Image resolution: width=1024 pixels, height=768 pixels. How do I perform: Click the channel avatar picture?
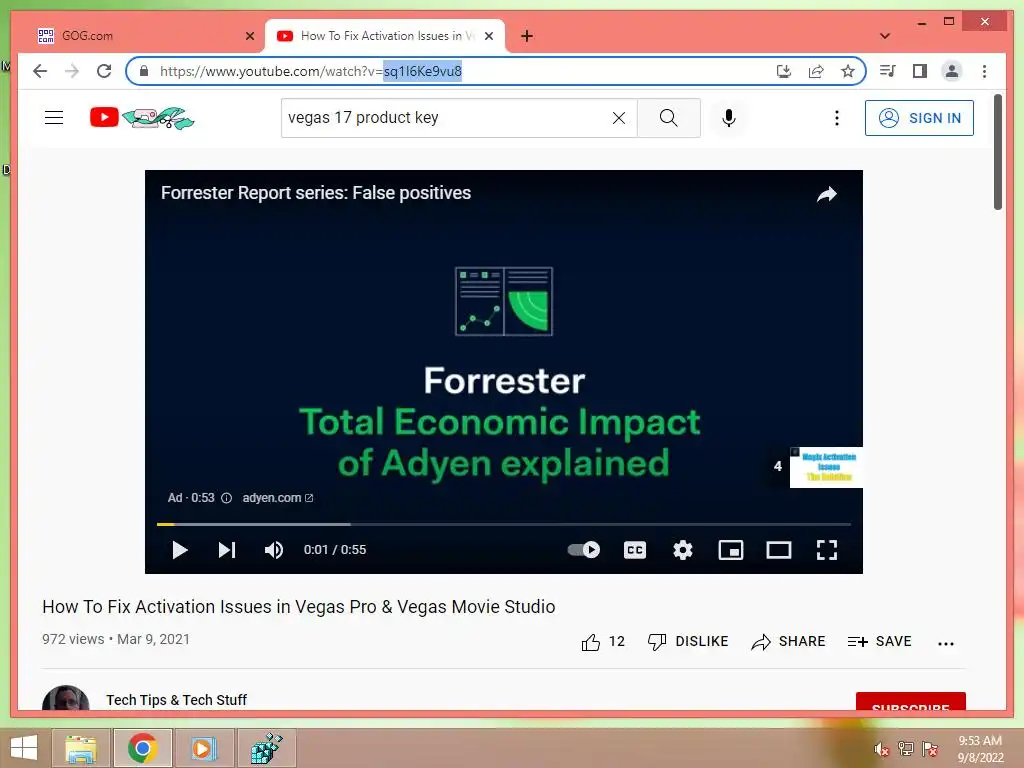(65, 698)
